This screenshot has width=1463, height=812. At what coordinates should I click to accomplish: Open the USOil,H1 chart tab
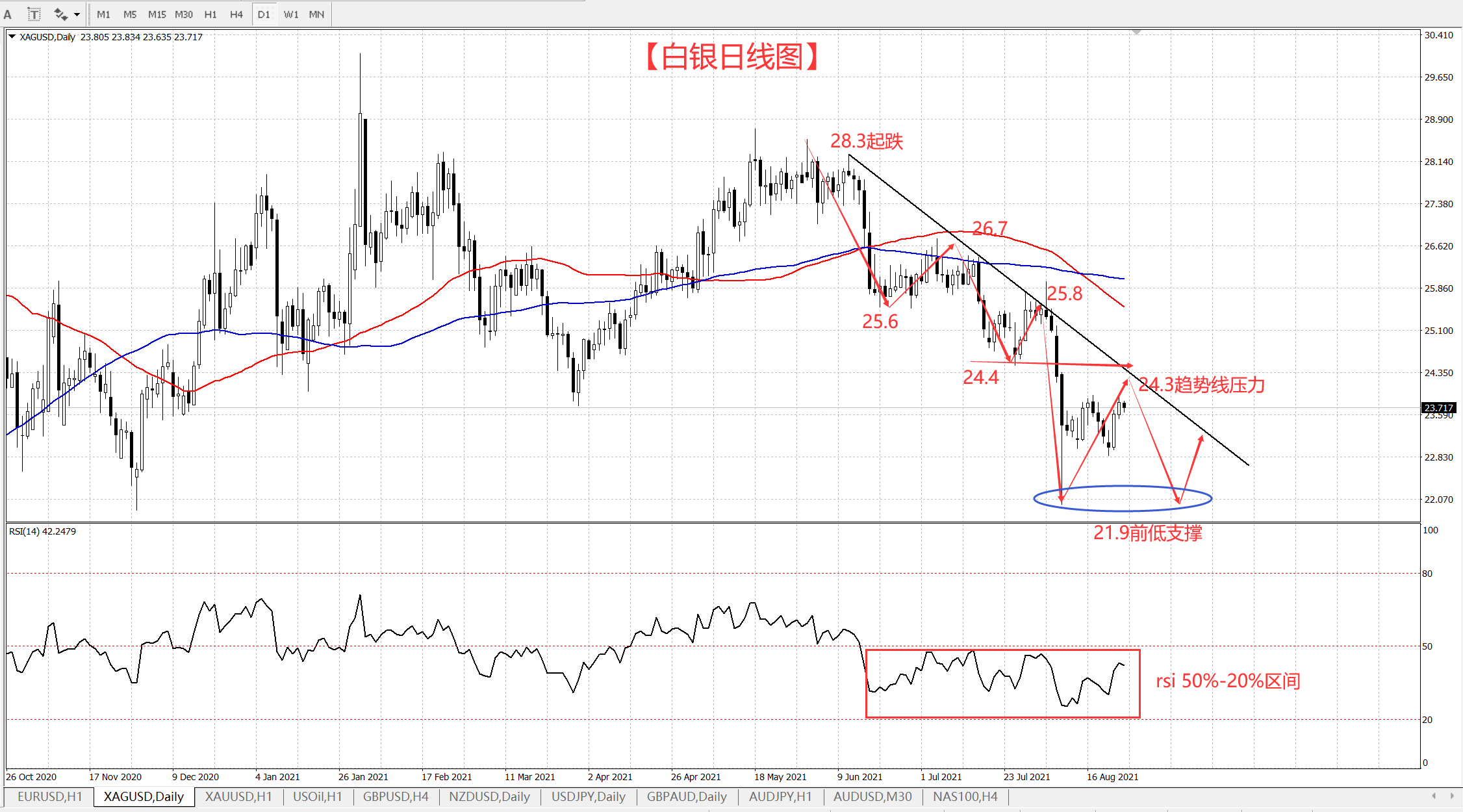[x=317, y=796]
